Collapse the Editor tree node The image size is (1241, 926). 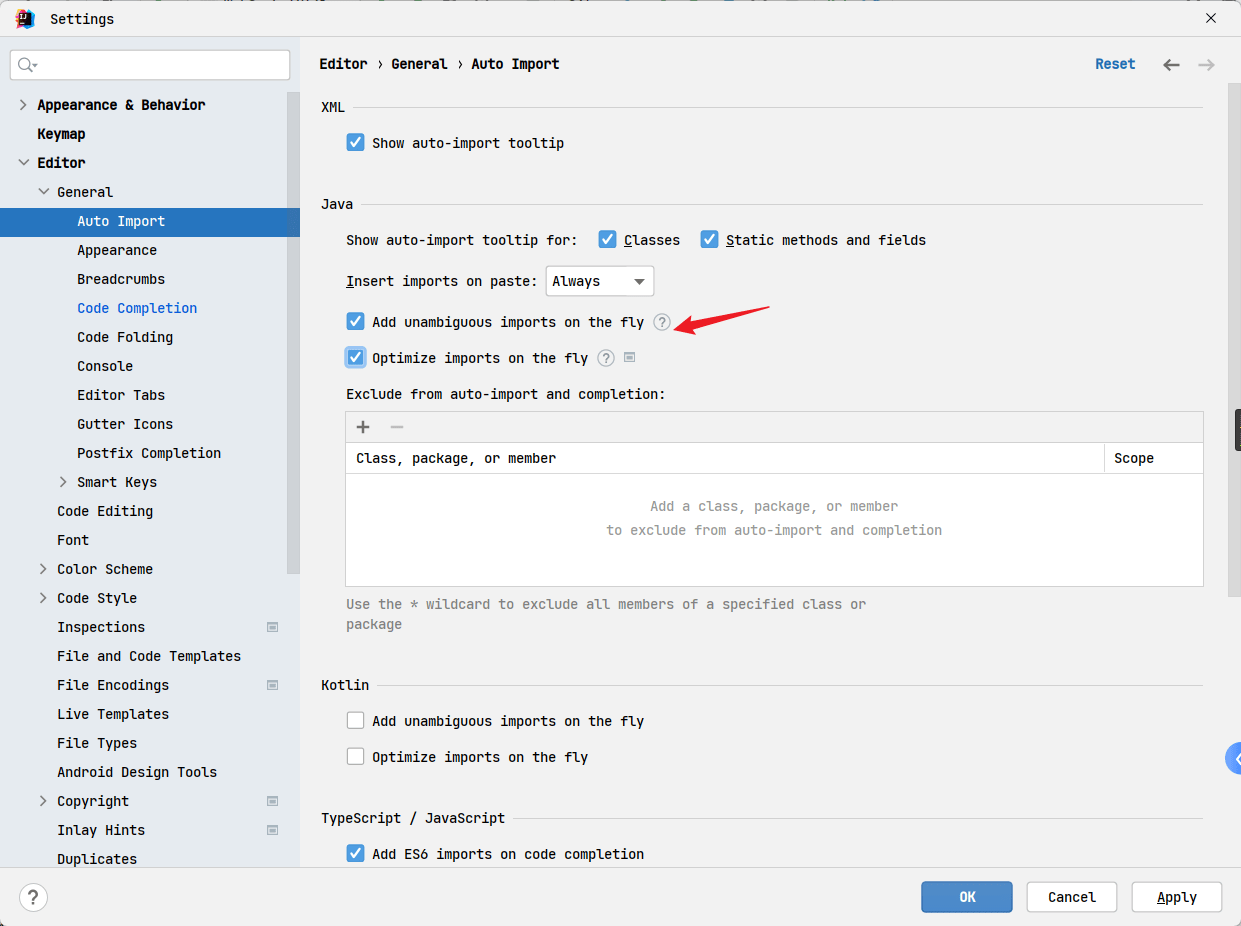tap(23, 163)
